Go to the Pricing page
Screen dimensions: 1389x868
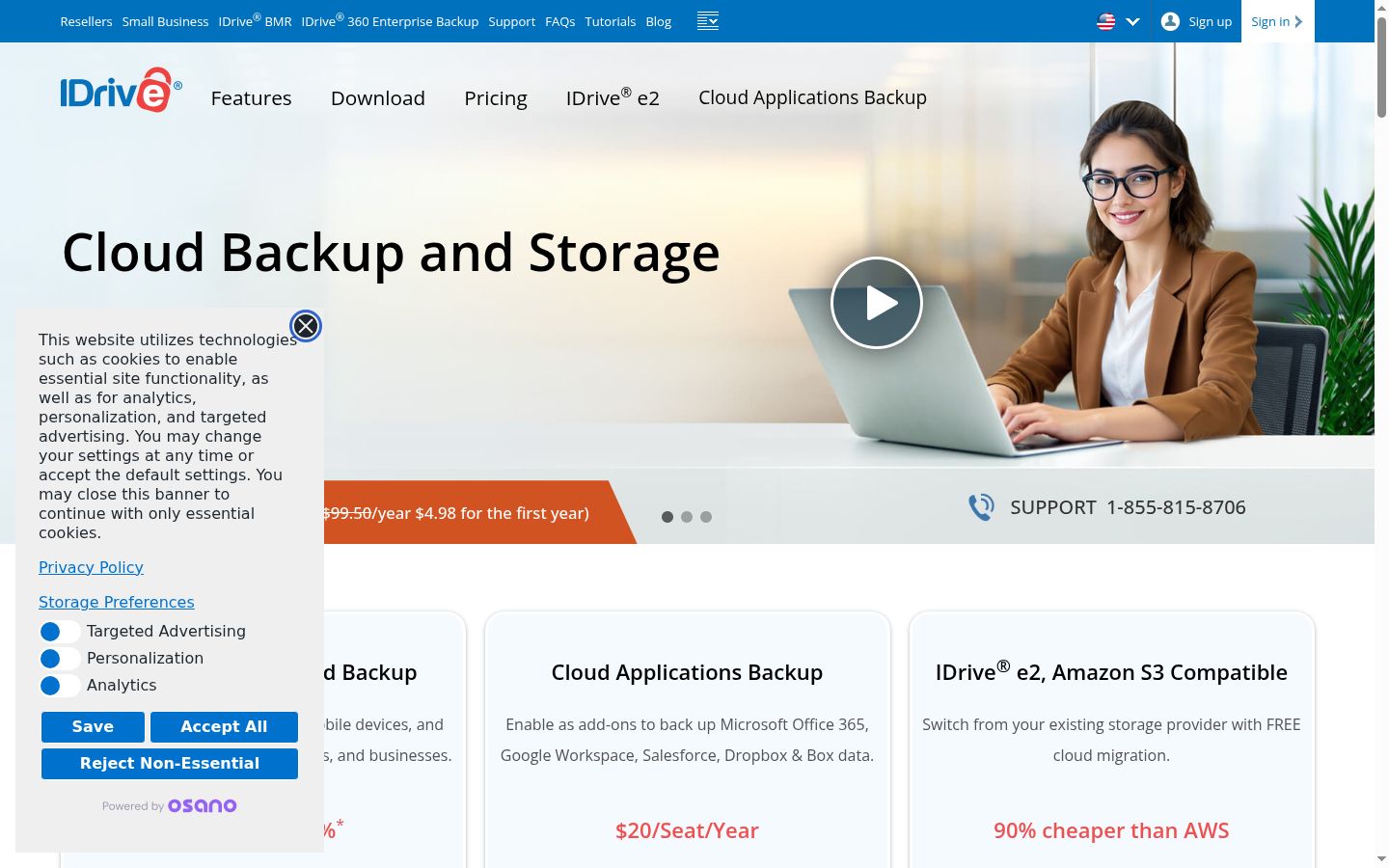[x=496, y=98]
